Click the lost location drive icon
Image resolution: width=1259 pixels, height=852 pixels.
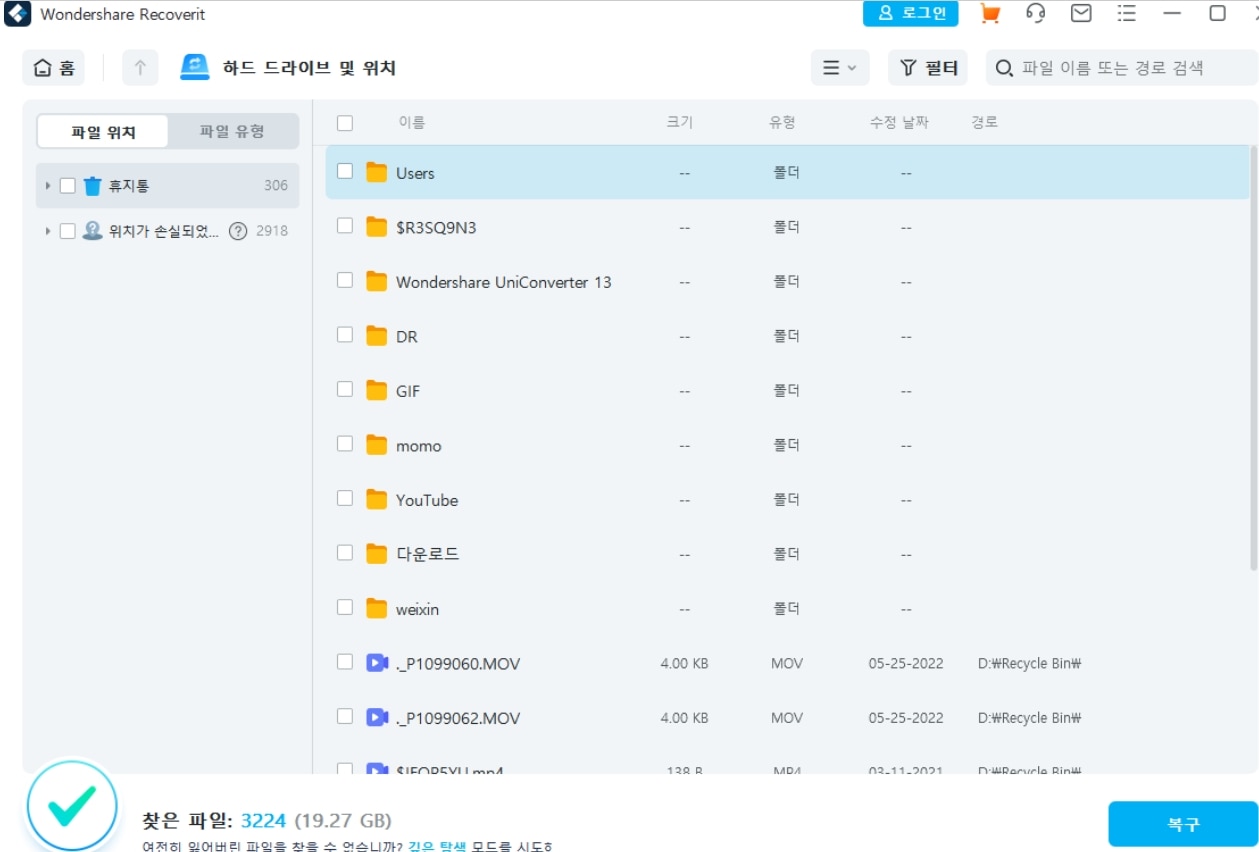[x=93, y=231]
